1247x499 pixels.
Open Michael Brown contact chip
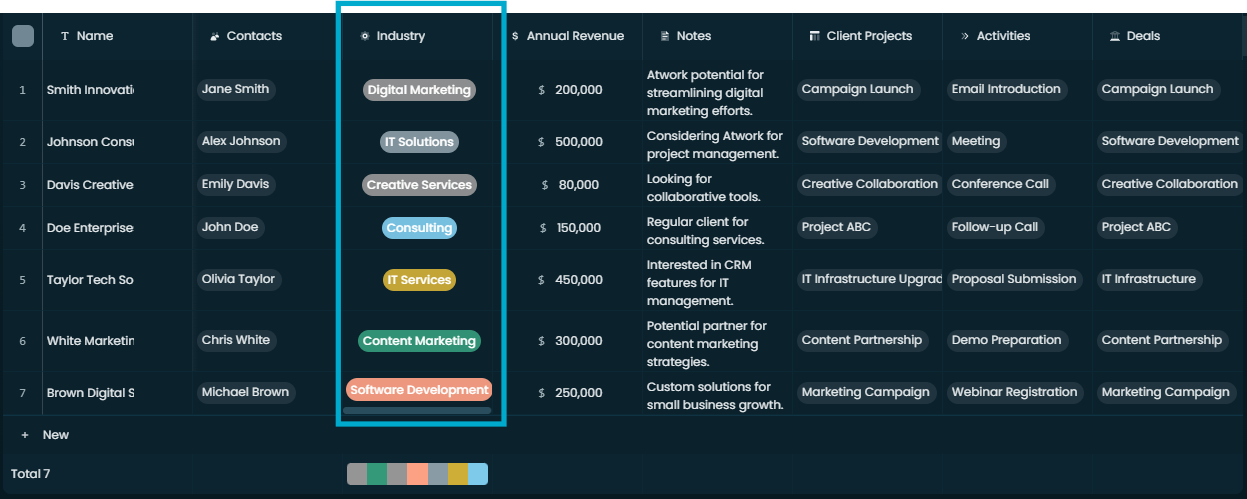[245, 392]
